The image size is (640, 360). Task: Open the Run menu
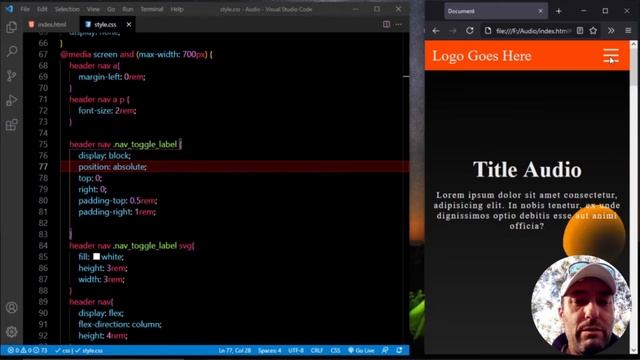coord(127,9)
